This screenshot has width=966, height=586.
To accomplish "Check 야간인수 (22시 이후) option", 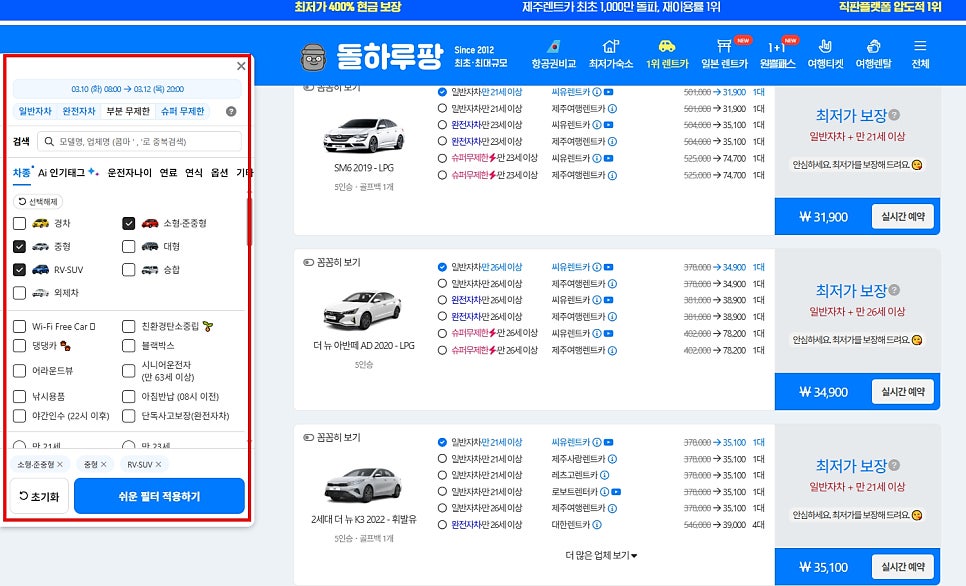I will tap(20, 416).
